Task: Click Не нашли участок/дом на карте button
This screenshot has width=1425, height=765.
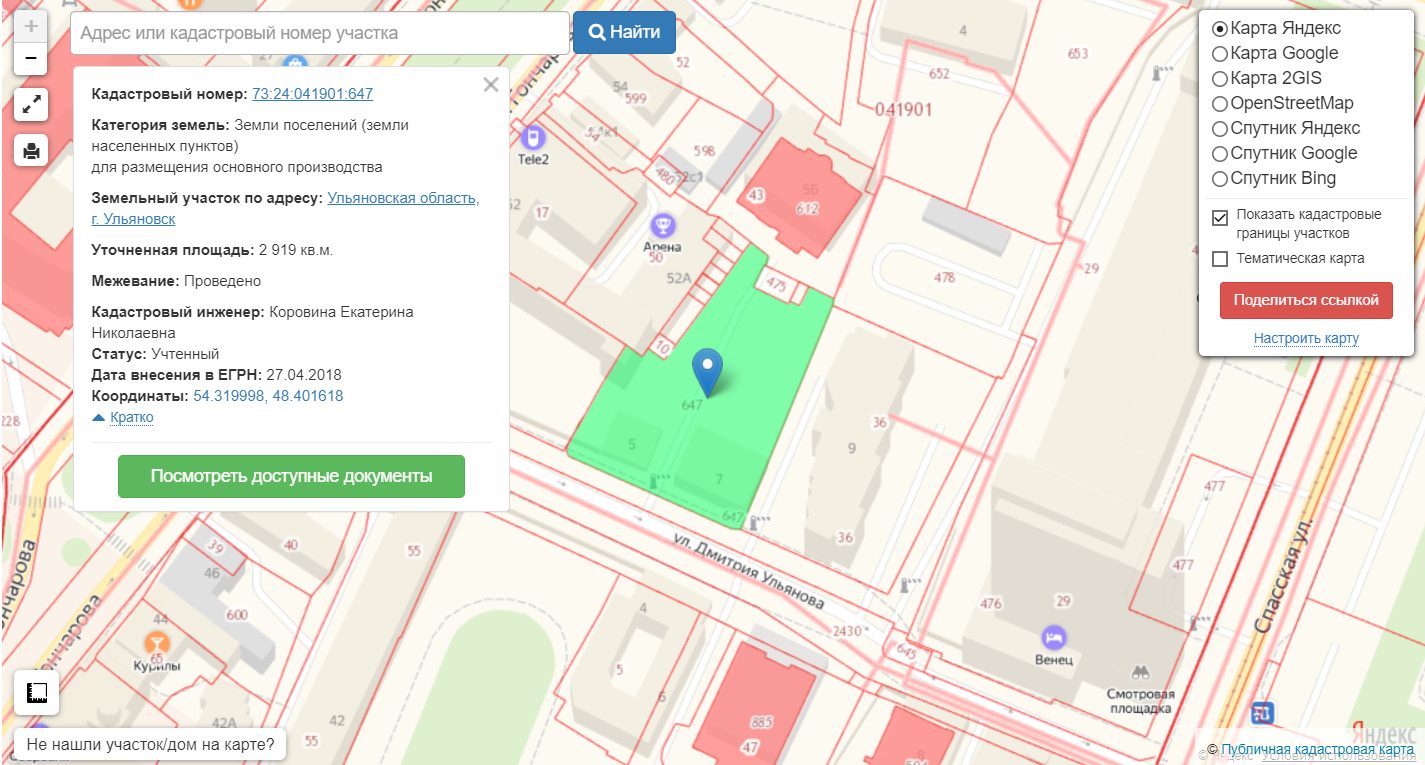Action: (150, 745)
